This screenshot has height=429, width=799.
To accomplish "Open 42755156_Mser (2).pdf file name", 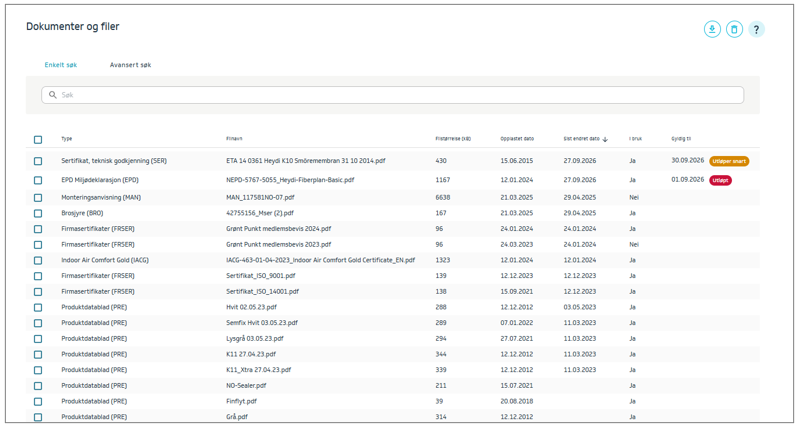I will [x=260, y=213].
